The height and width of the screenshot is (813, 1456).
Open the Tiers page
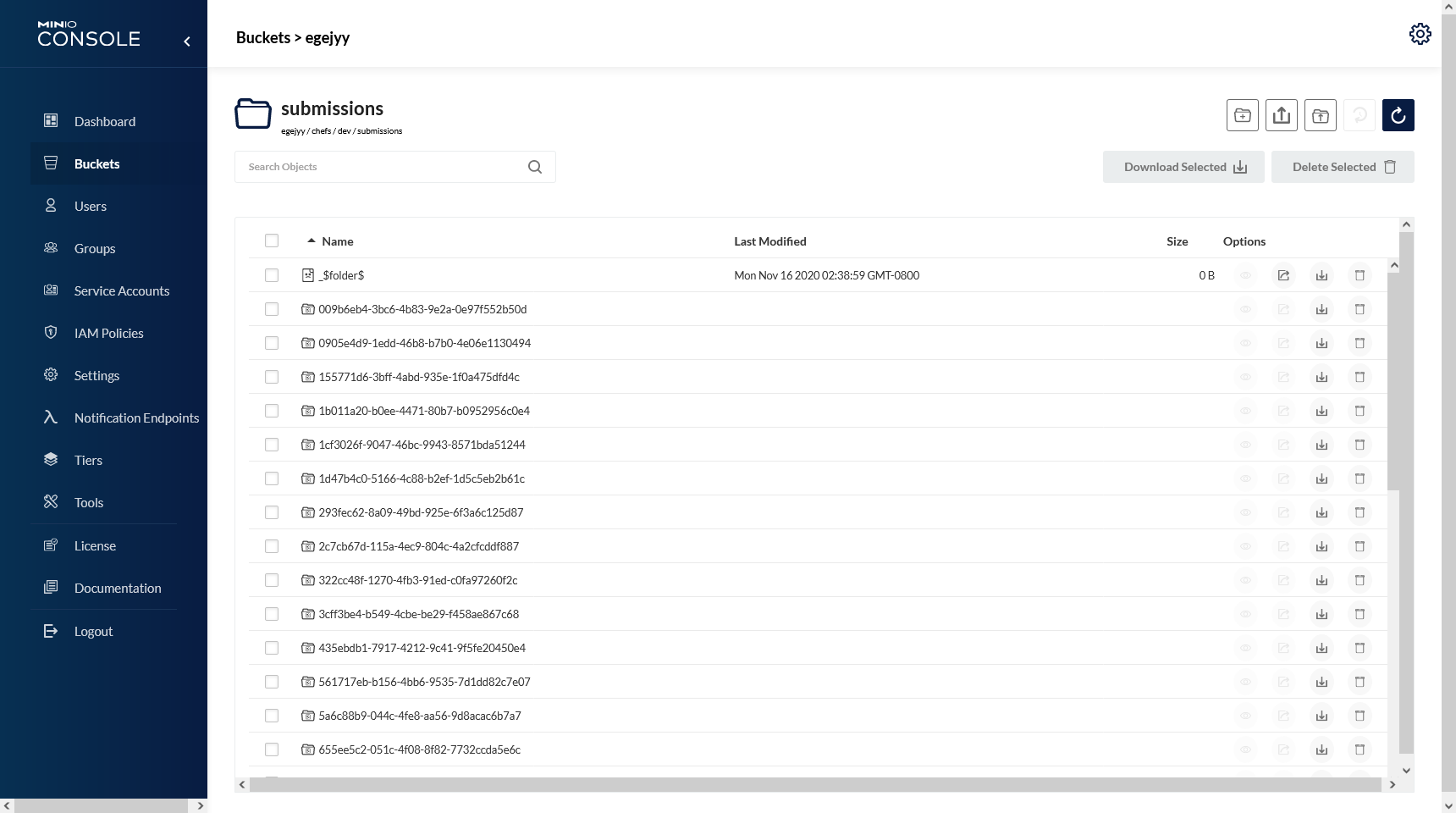point(119,460)
